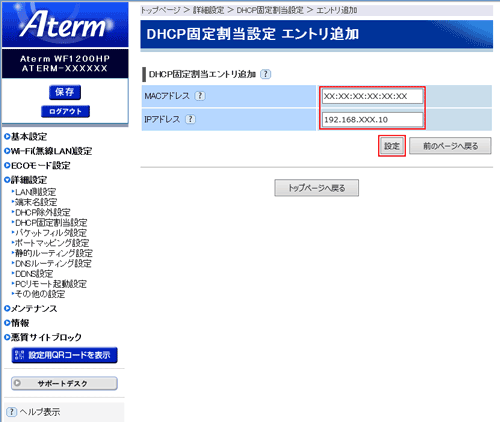Focus the IPアドレス input field

(x=372, y=119)
